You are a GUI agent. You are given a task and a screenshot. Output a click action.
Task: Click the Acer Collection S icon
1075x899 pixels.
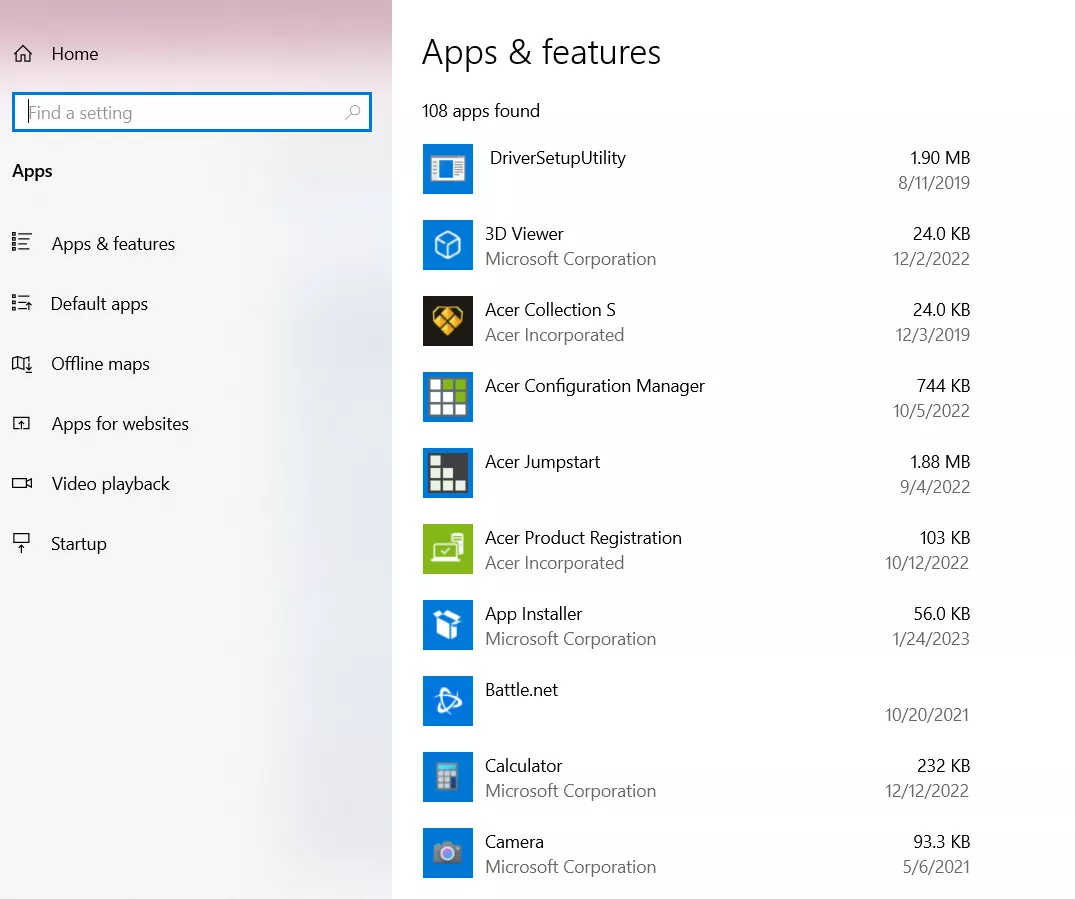[x=447, y=321]
